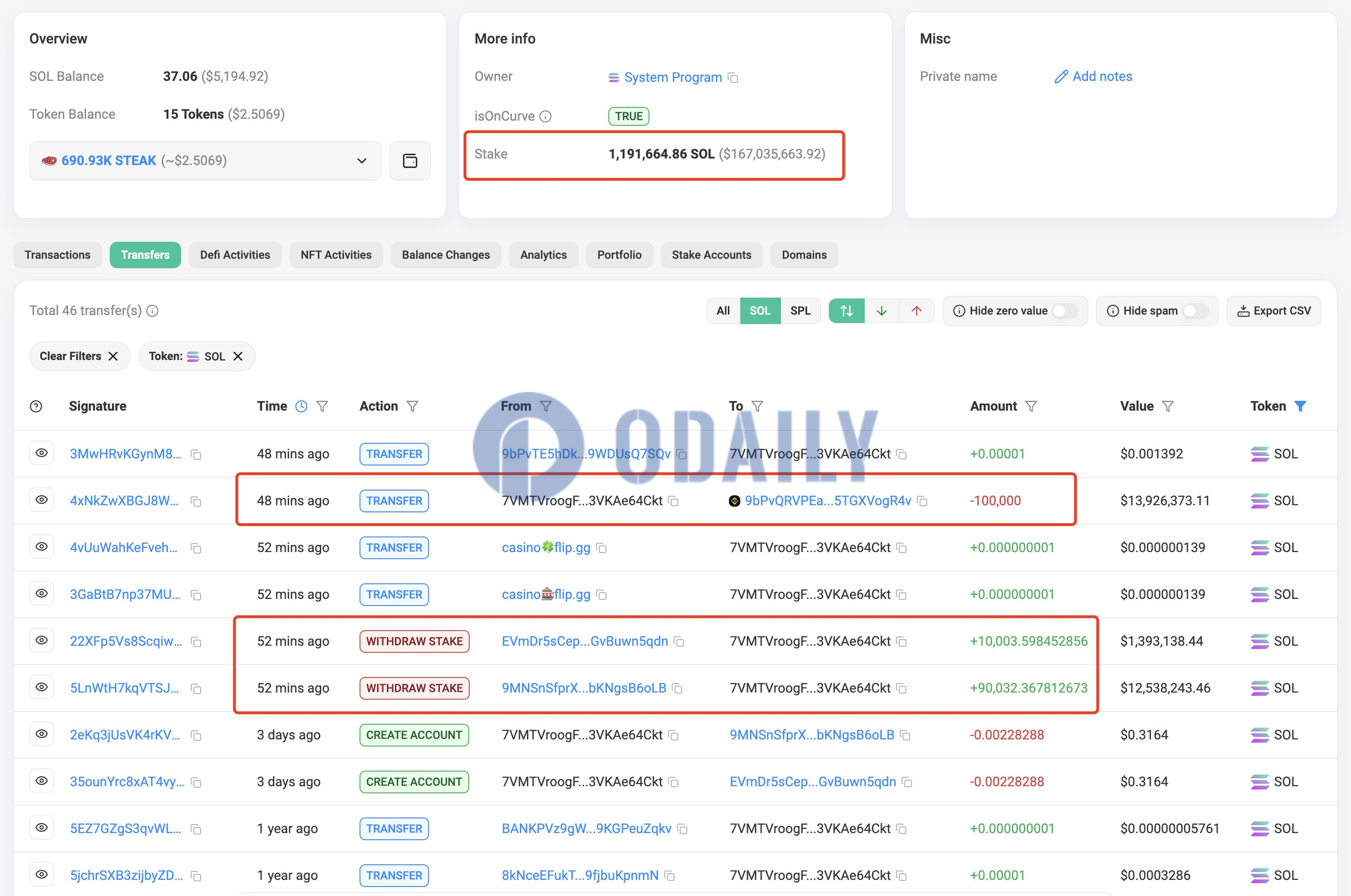Open the System Program owner link
The image size is (1351, 896).
pyautogui.click(x=673, y=77)
